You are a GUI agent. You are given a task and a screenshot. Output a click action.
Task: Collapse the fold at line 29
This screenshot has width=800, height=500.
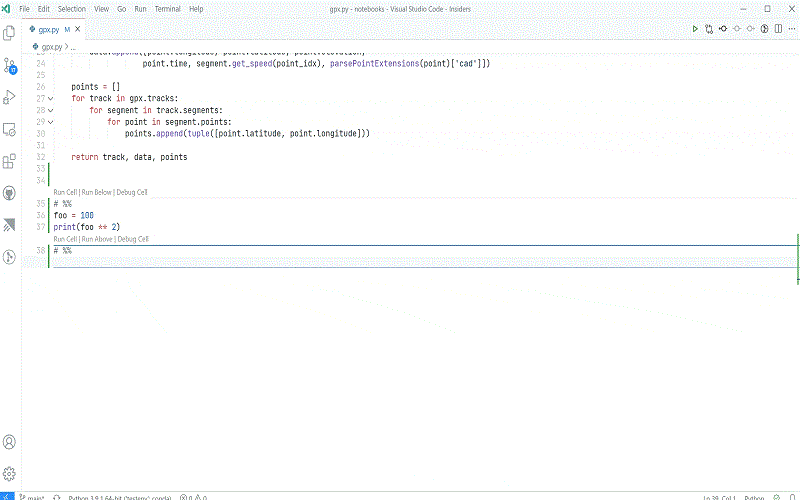[51, 122]
